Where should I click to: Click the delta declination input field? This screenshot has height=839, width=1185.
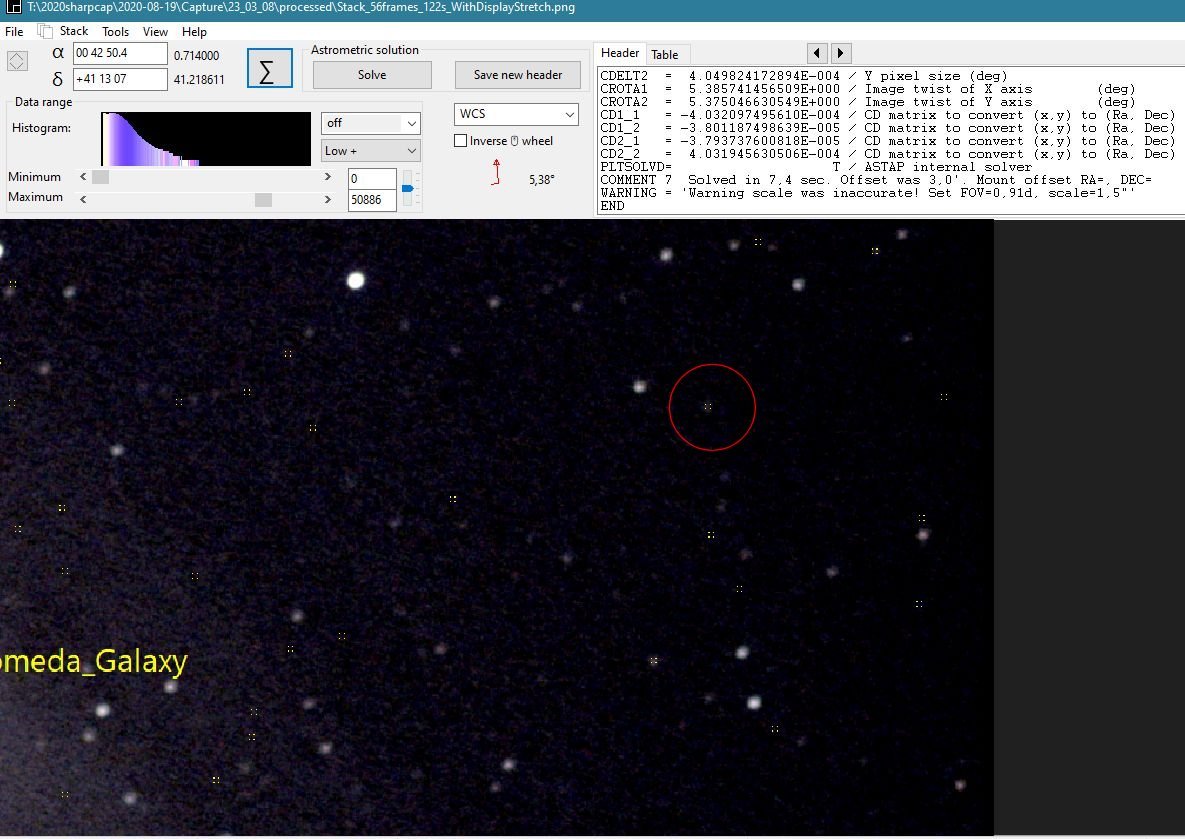point(120,79)
